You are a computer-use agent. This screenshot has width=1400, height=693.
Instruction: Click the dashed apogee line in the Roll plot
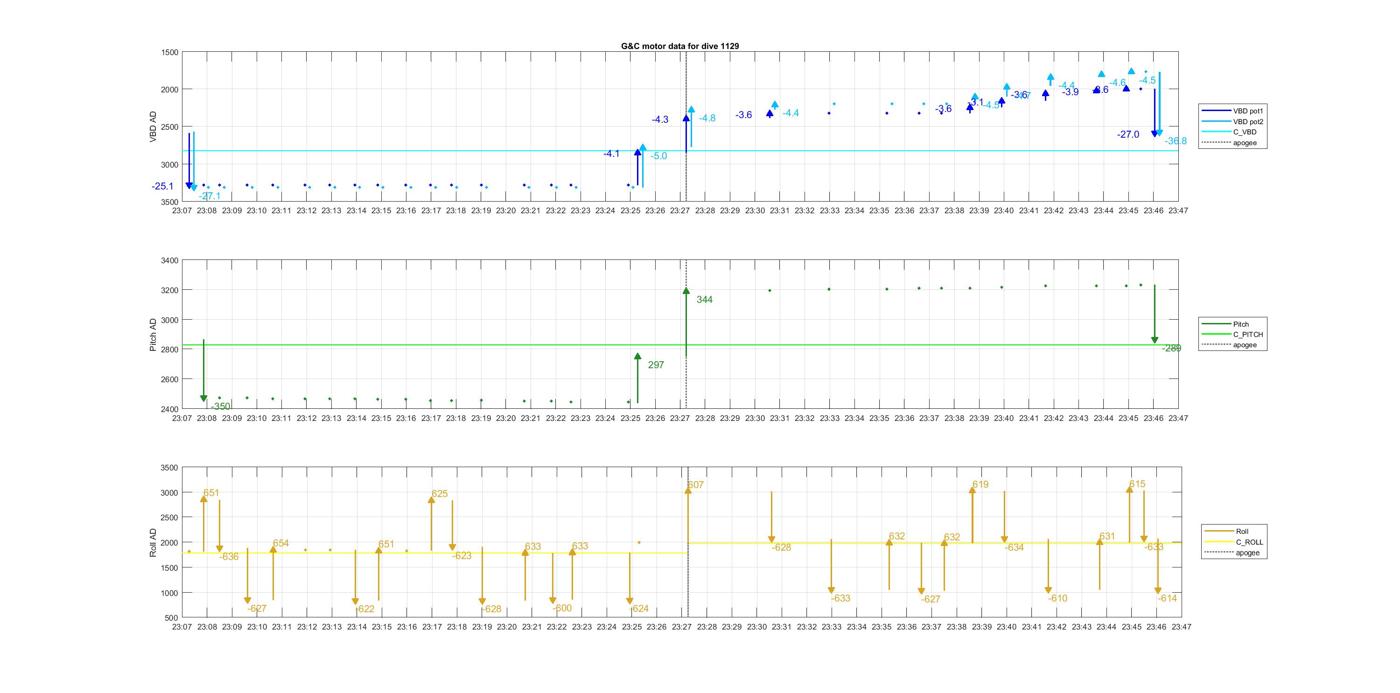coord(687,543)
